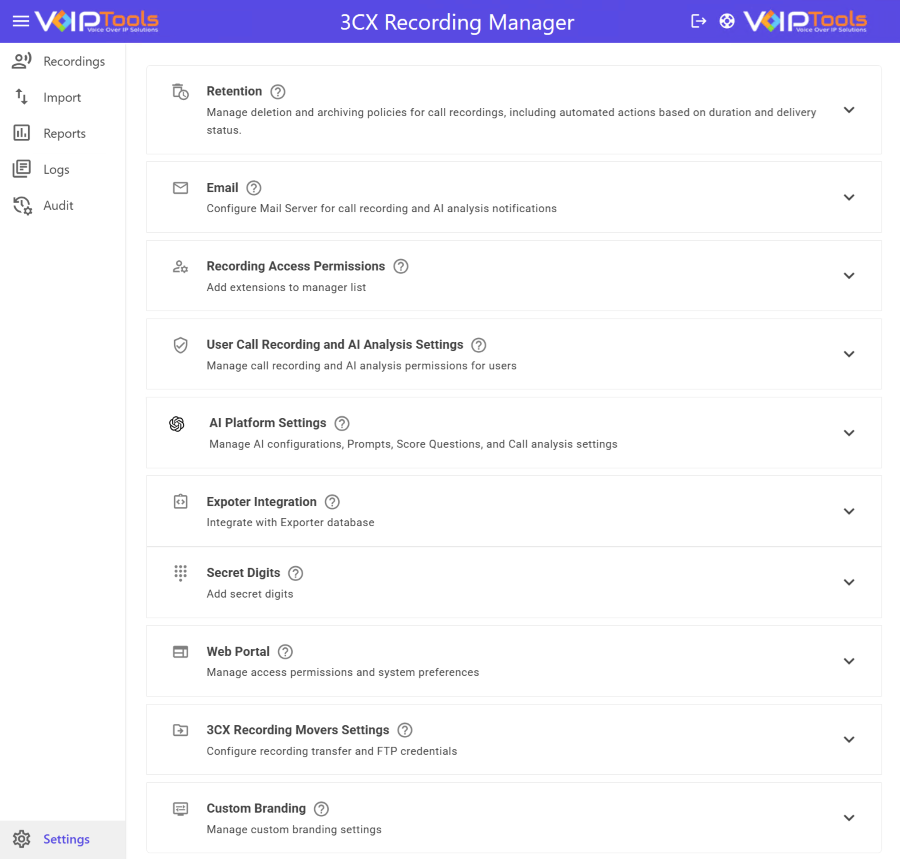
Task: Go to Reports in the sidebar
Action: [x=62, y=134]
